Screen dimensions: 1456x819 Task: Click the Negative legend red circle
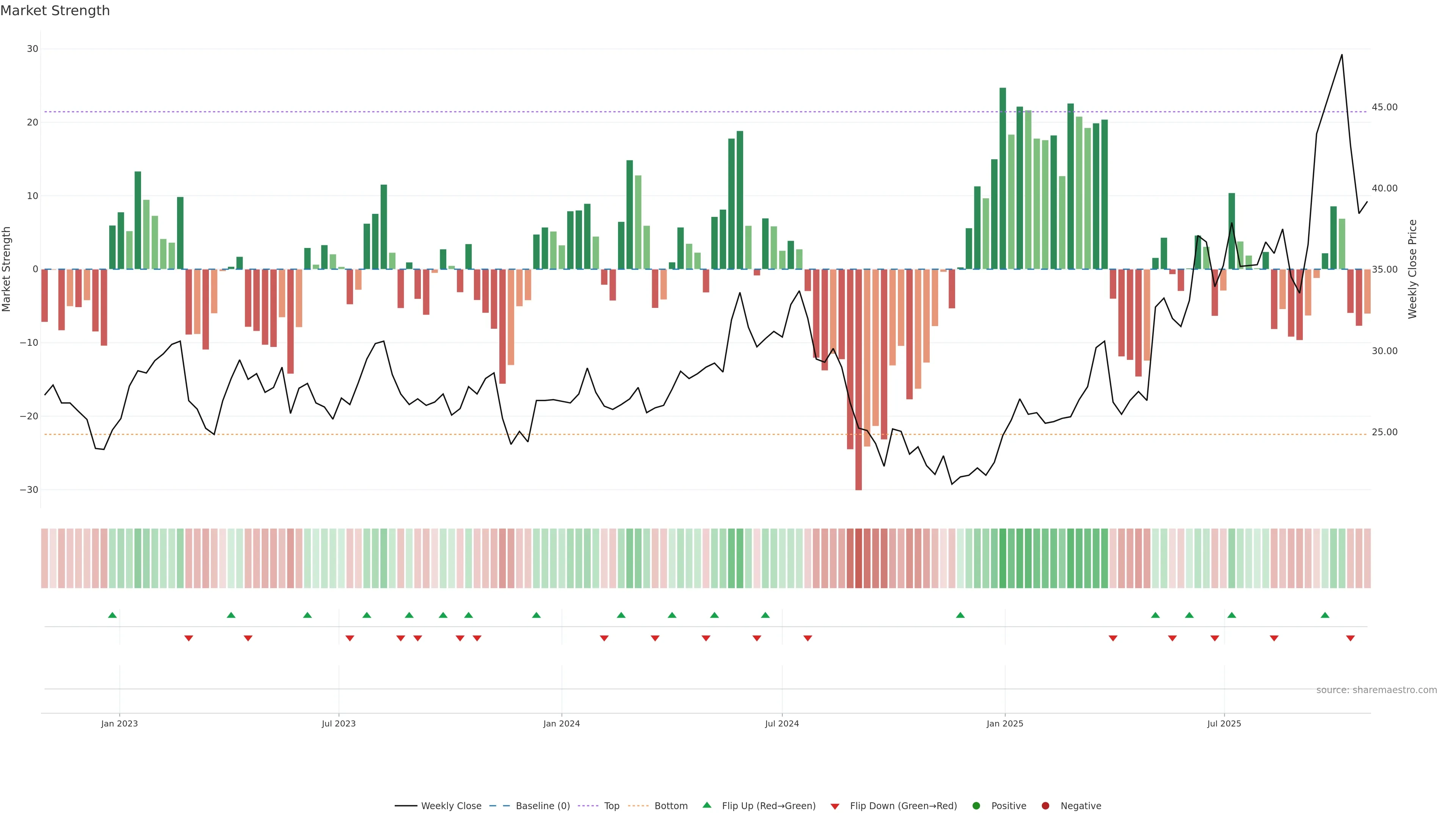1045,806
